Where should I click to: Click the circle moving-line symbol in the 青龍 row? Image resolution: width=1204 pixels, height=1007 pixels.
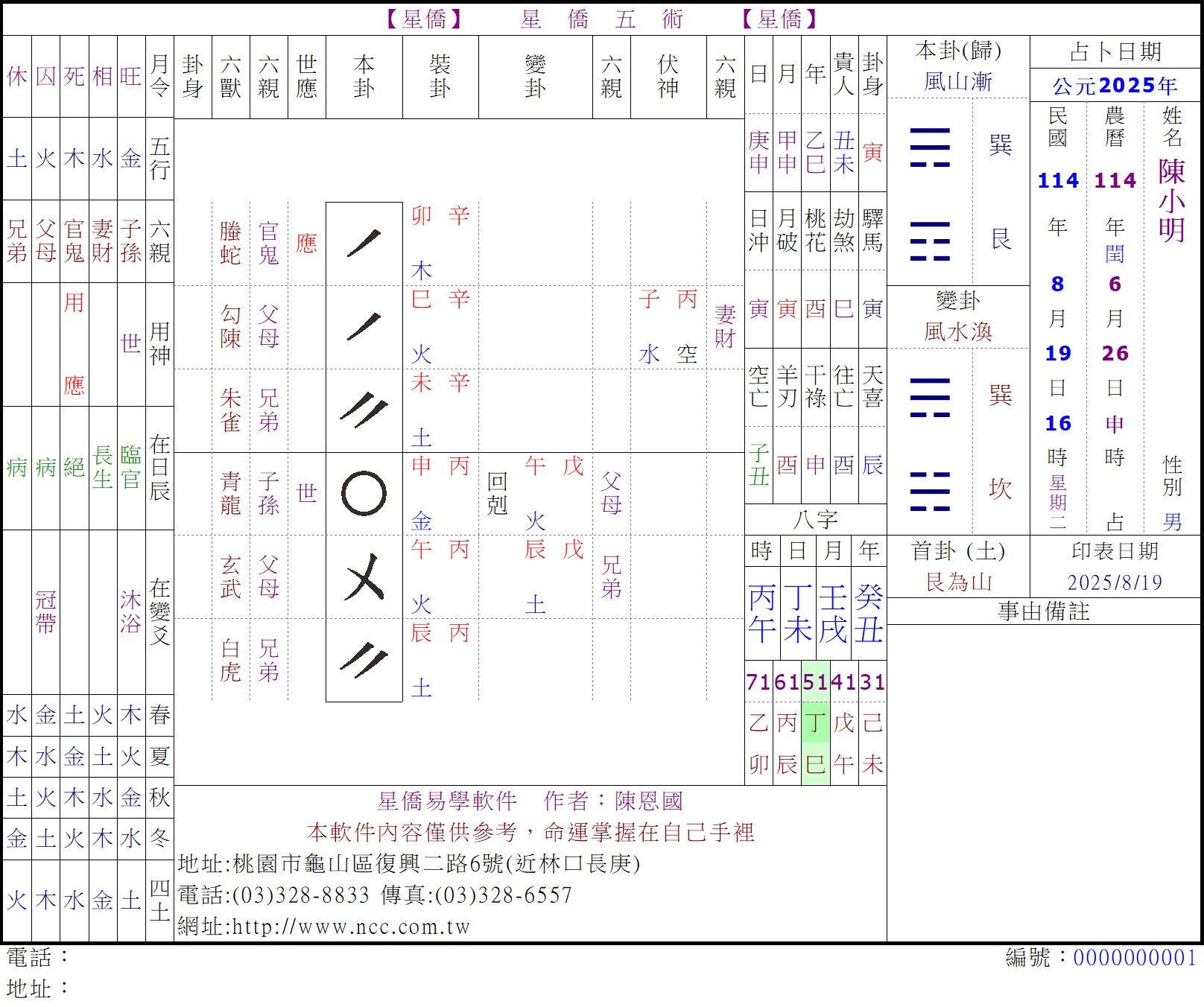(364, 493)
